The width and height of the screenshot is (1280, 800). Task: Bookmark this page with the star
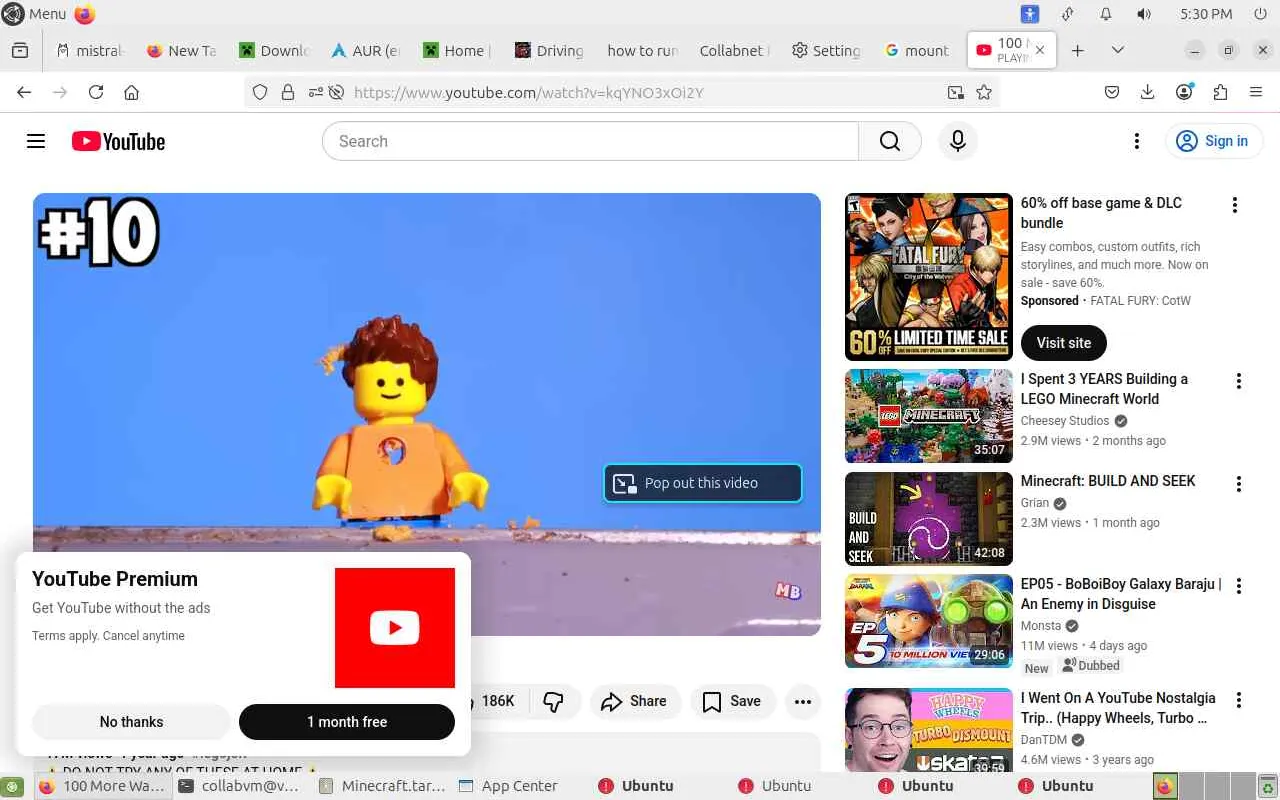point(984,92)
